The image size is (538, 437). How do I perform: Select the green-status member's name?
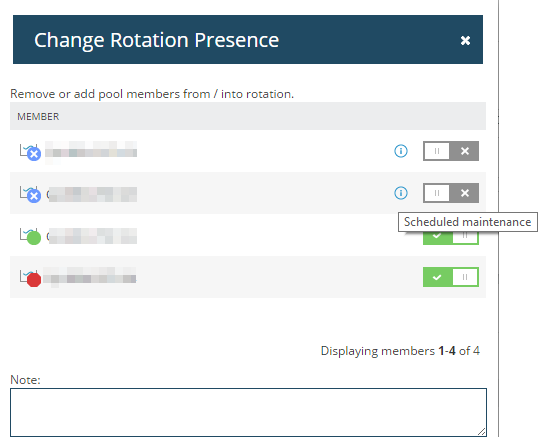(92, 236)
